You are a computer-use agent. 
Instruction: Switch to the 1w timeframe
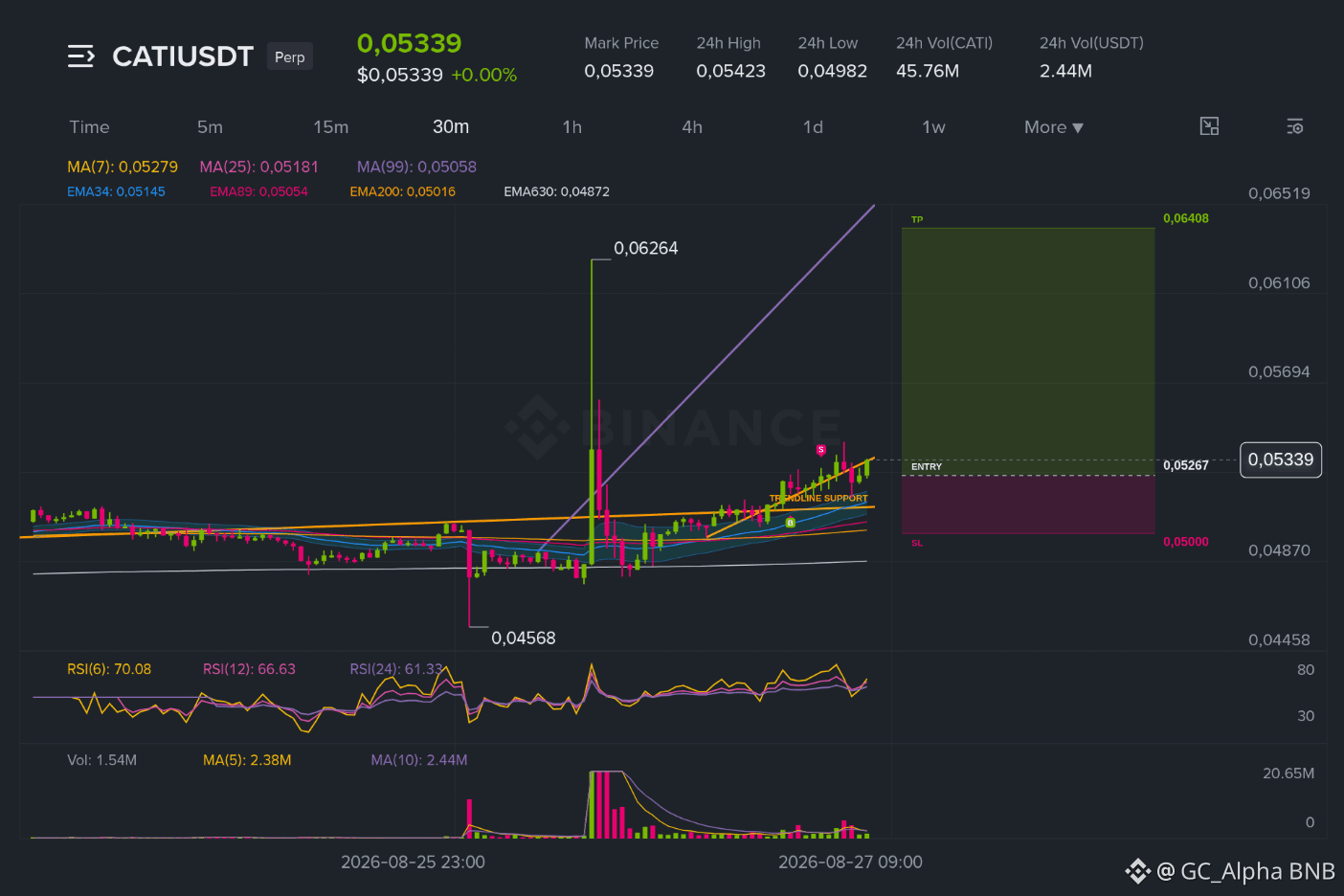pos(933,127)
